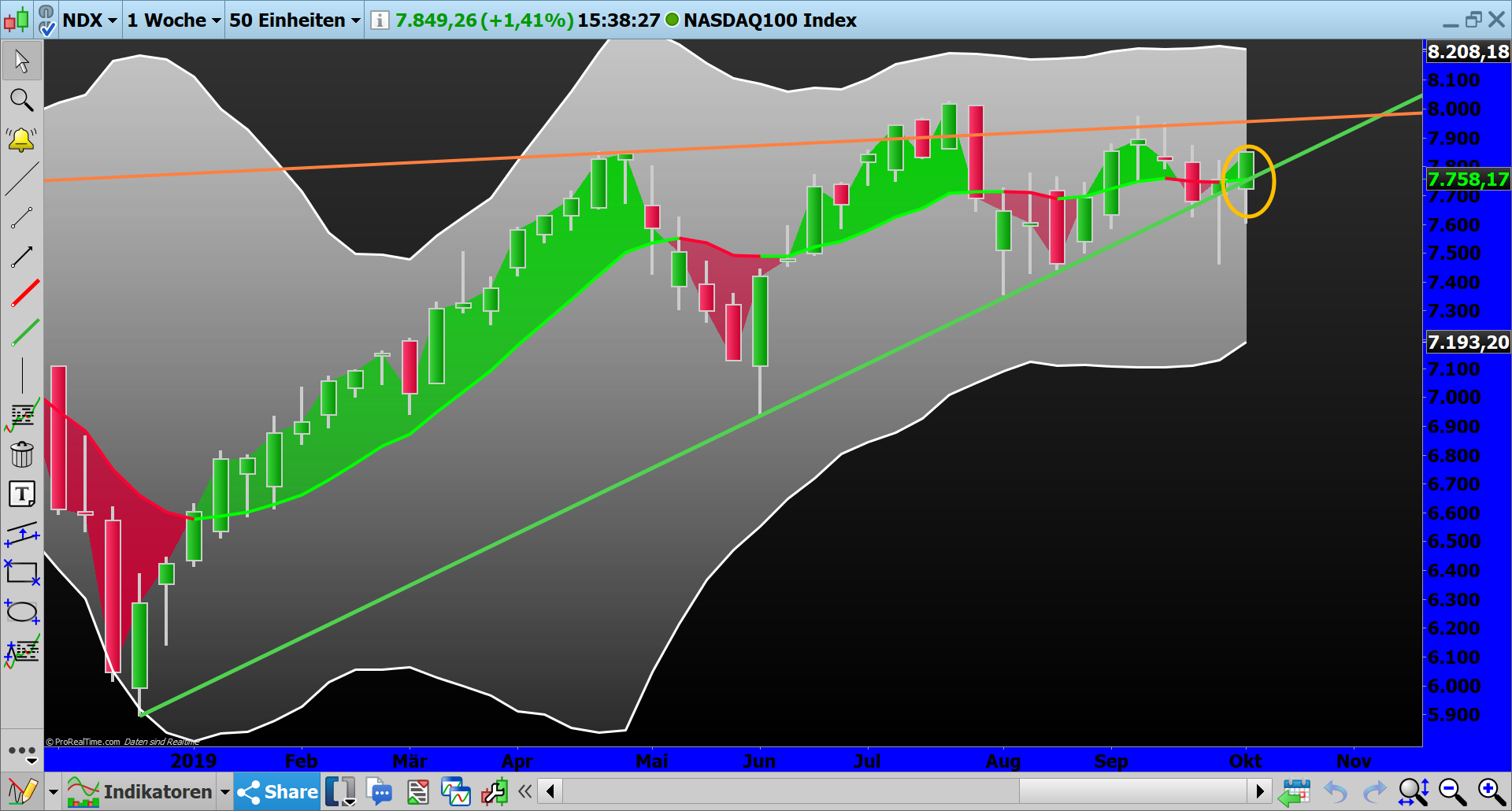Select the rectangle drawing tool
1512x811 pixels.
(x=21, y=573)
